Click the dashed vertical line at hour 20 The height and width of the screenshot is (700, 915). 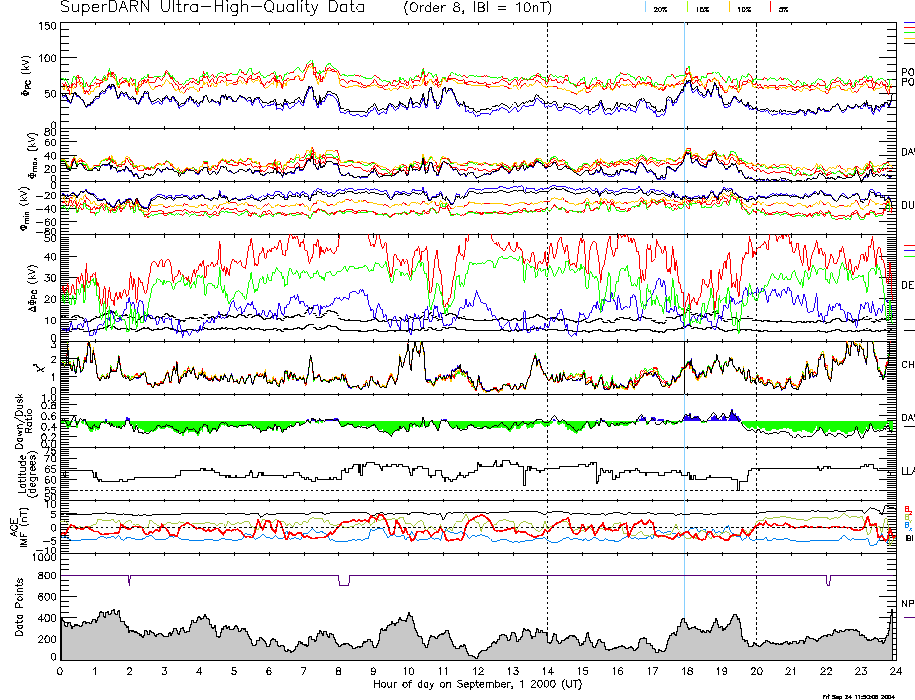click(756, 300)
